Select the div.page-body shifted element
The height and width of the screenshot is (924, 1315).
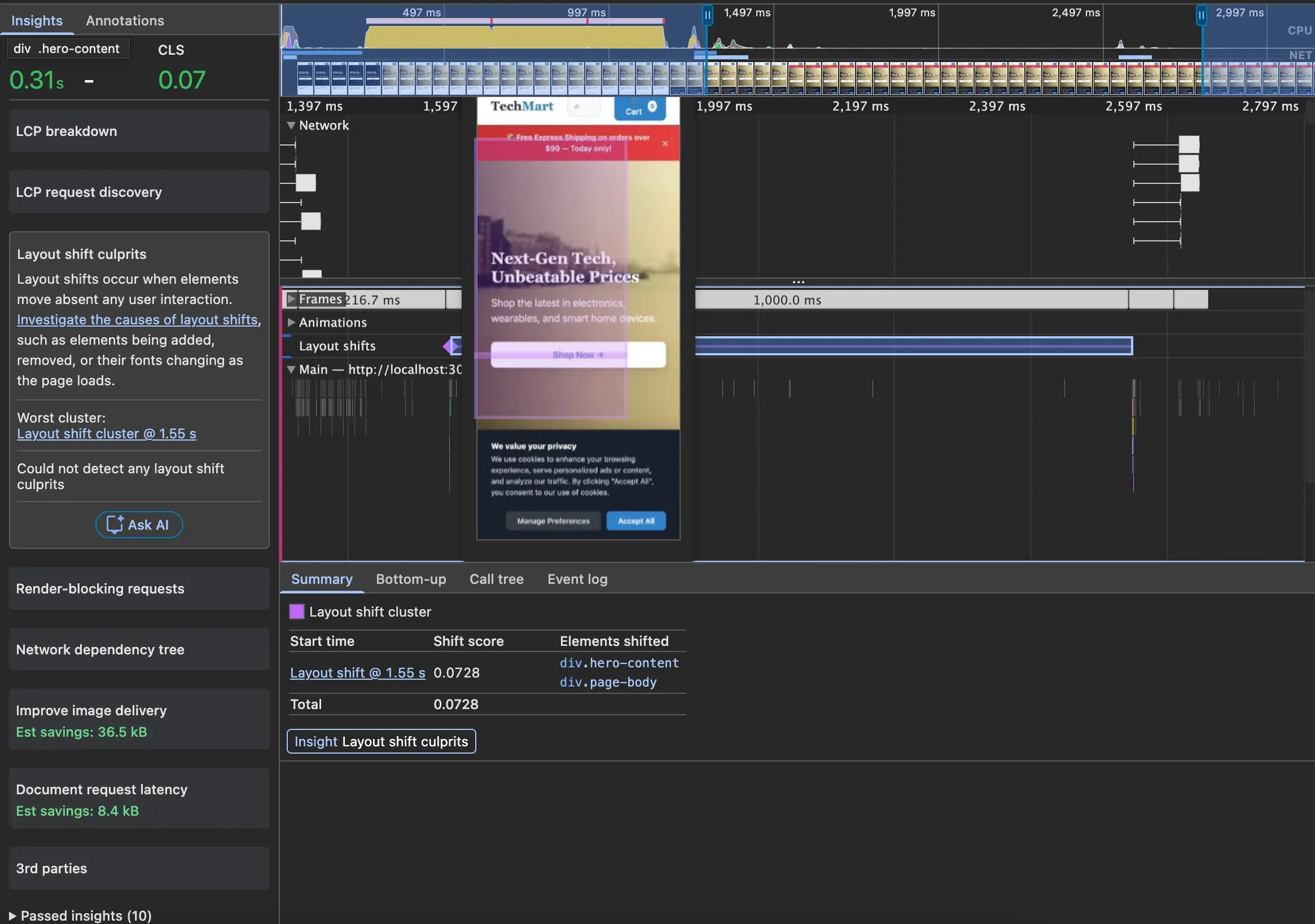[x=608, y=683]
